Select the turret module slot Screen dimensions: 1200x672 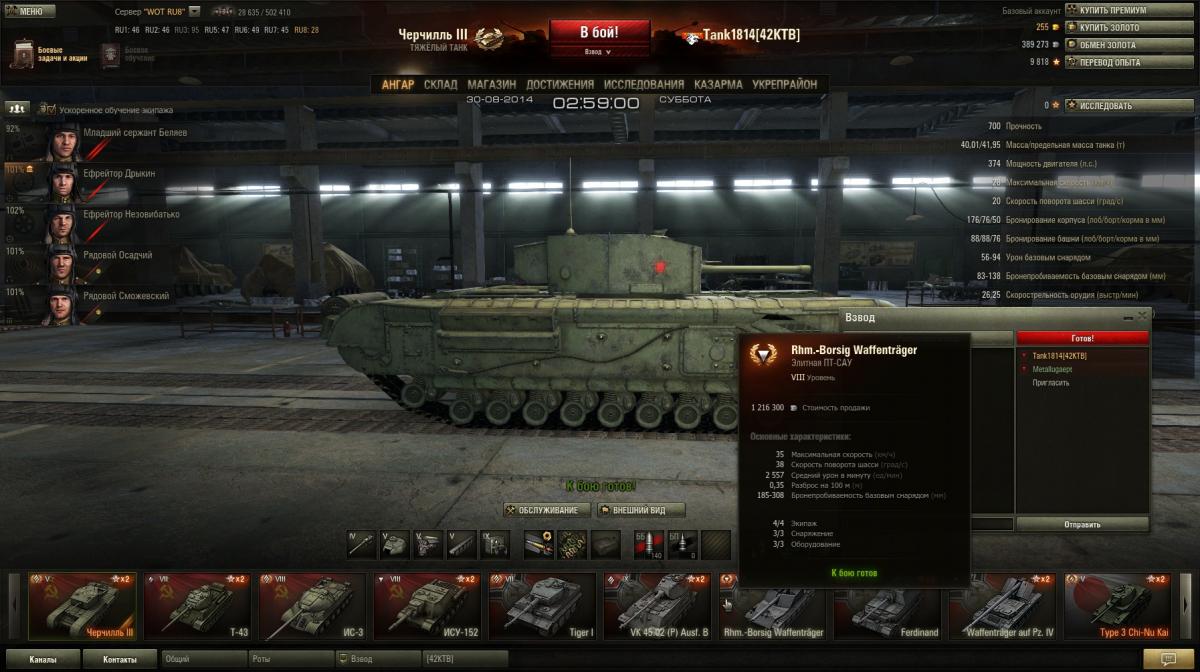coord(395,544)
